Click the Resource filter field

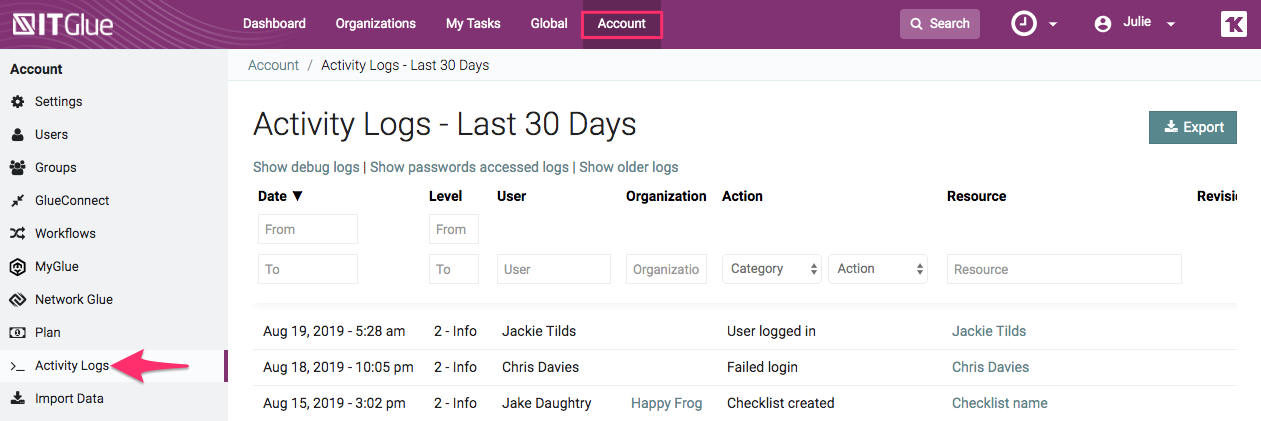(1064, 269)
